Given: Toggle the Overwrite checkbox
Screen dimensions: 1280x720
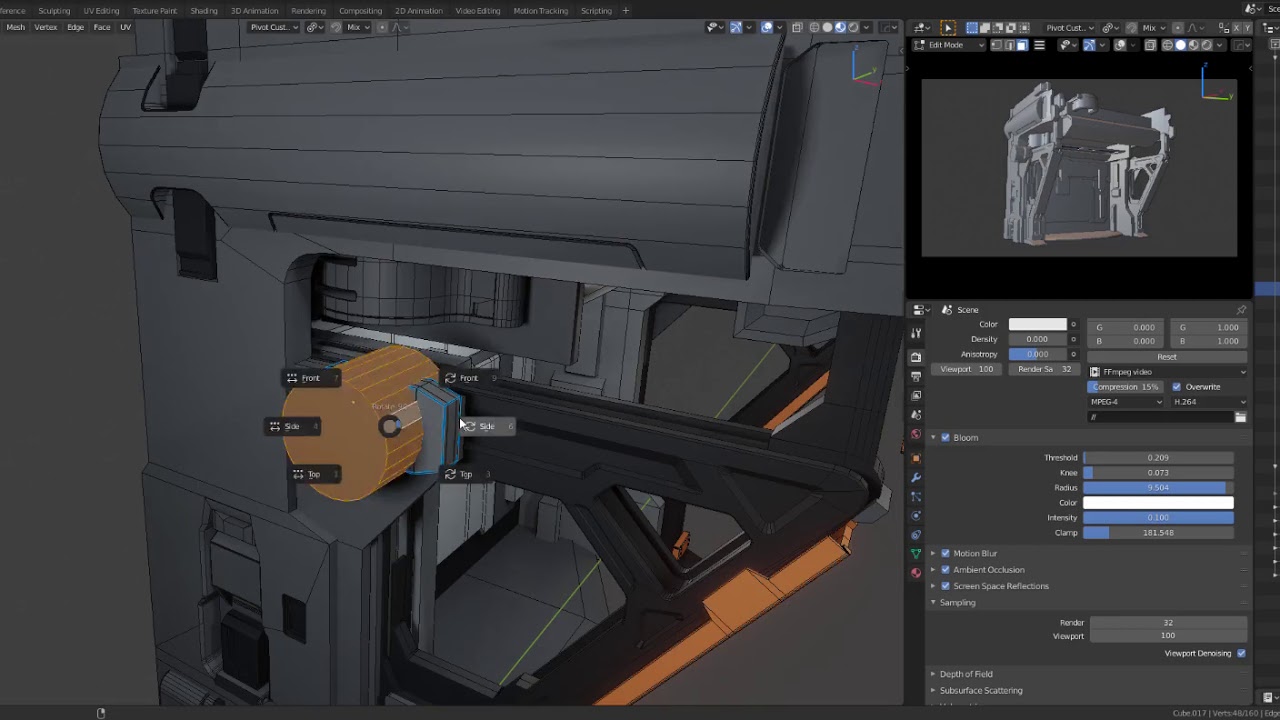Looking at the screenshot, I should 1176,387.
